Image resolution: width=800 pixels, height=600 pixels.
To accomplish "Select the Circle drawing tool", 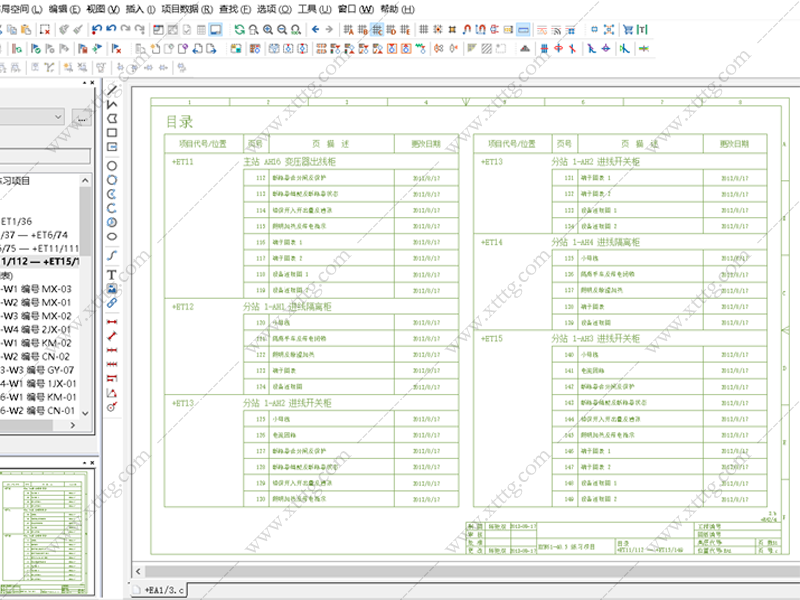I will click(x=112, y=166).
